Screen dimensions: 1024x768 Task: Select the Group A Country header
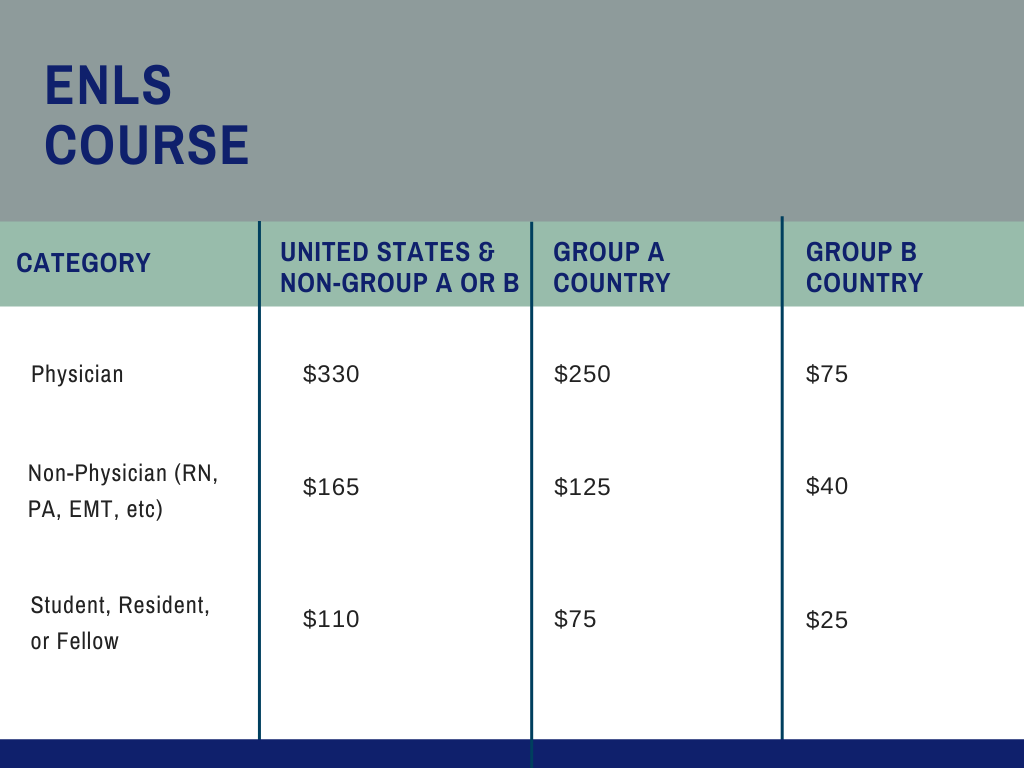[611, 268]
